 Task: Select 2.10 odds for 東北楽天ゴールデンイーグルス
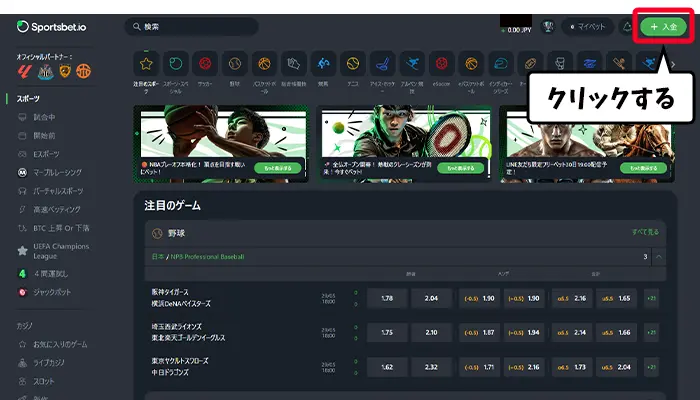431,333
